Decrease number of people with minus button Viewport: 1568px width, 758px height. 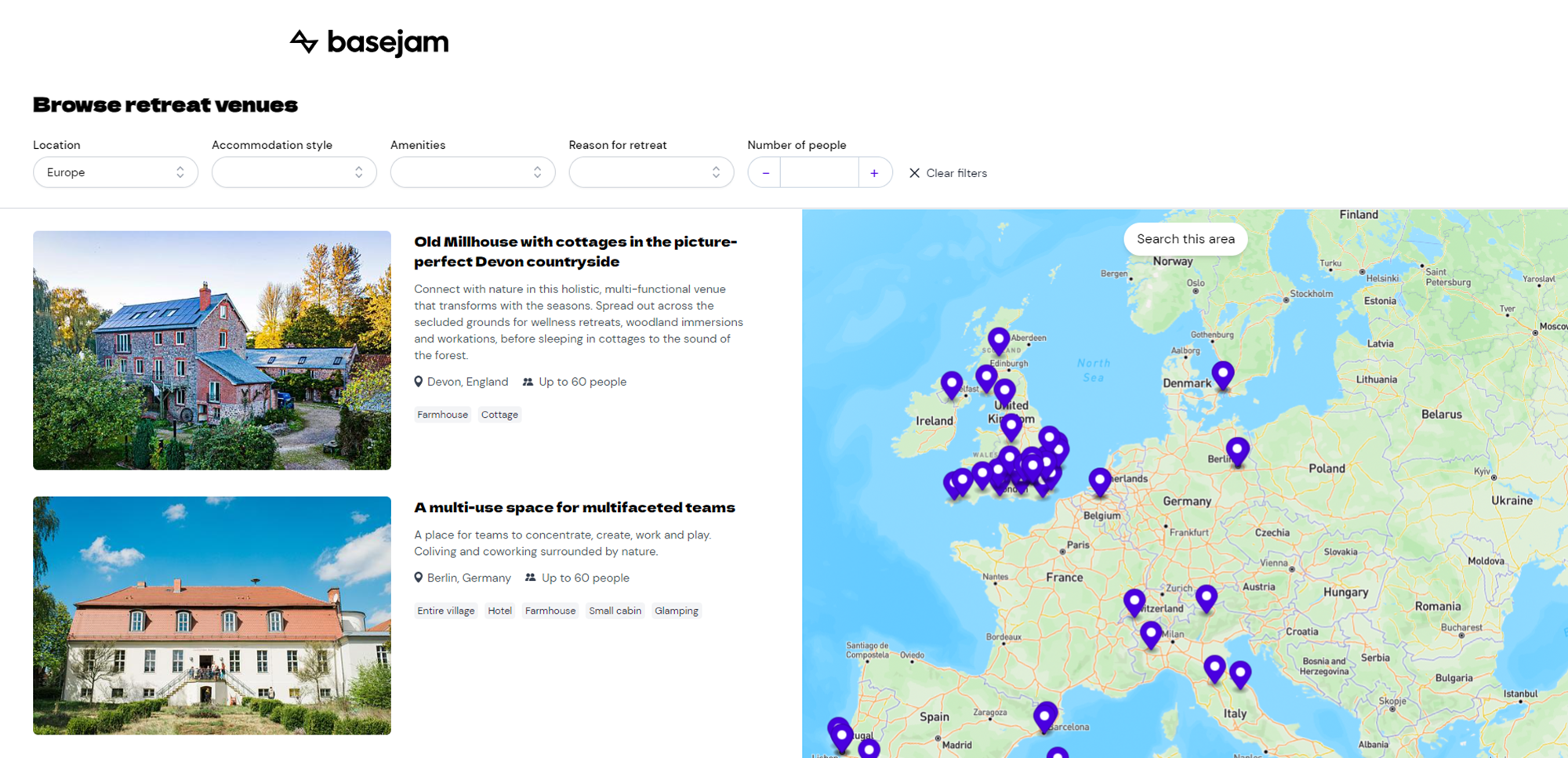coord(765,172)
